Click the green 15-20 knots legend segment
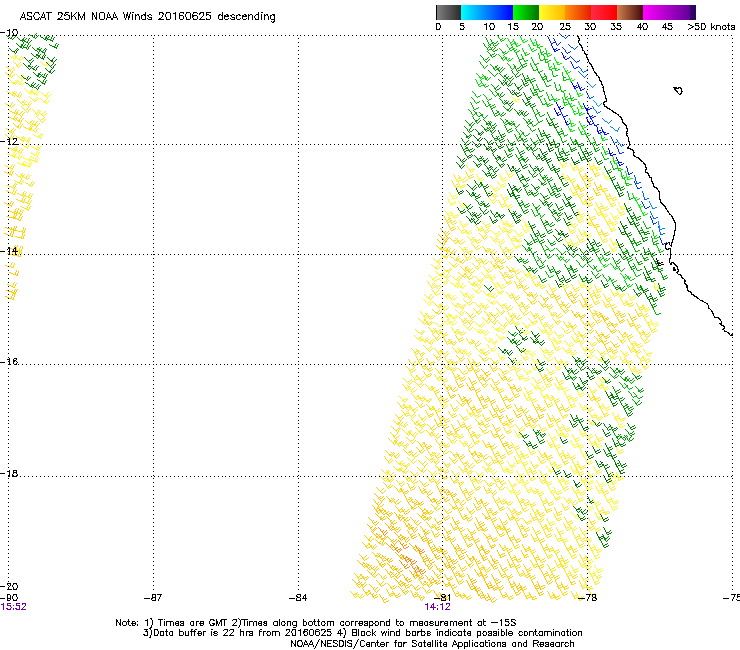 point(526,12)
